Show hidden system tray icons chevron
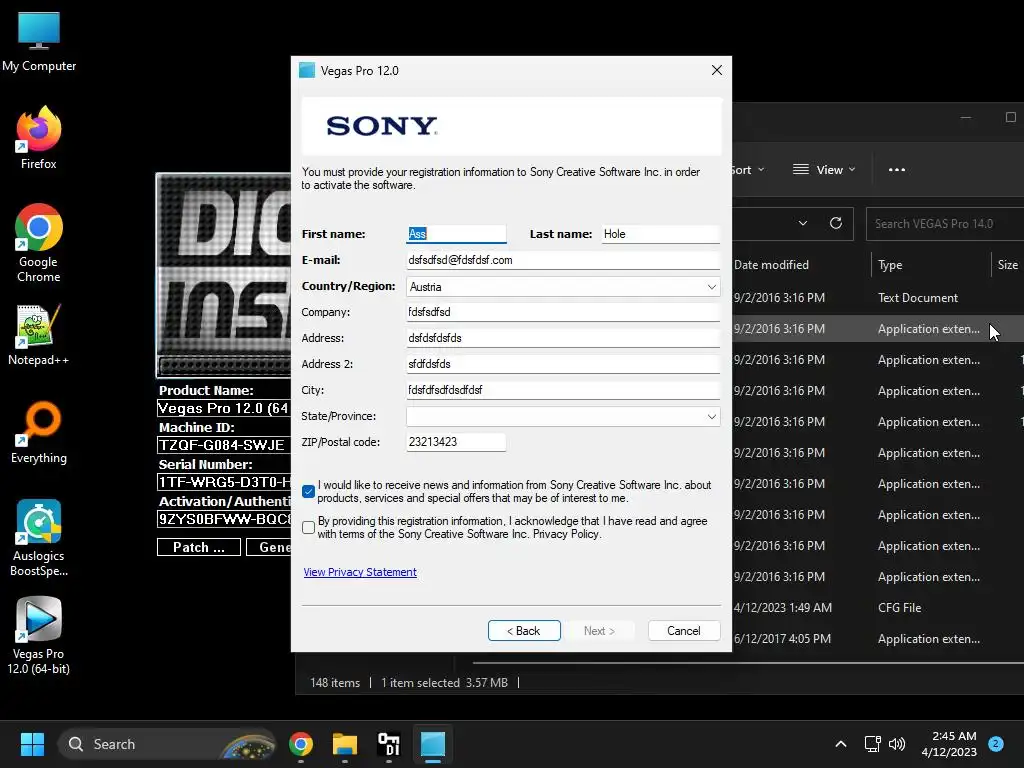Screen dimensions: 1024x768 (840, 744)
